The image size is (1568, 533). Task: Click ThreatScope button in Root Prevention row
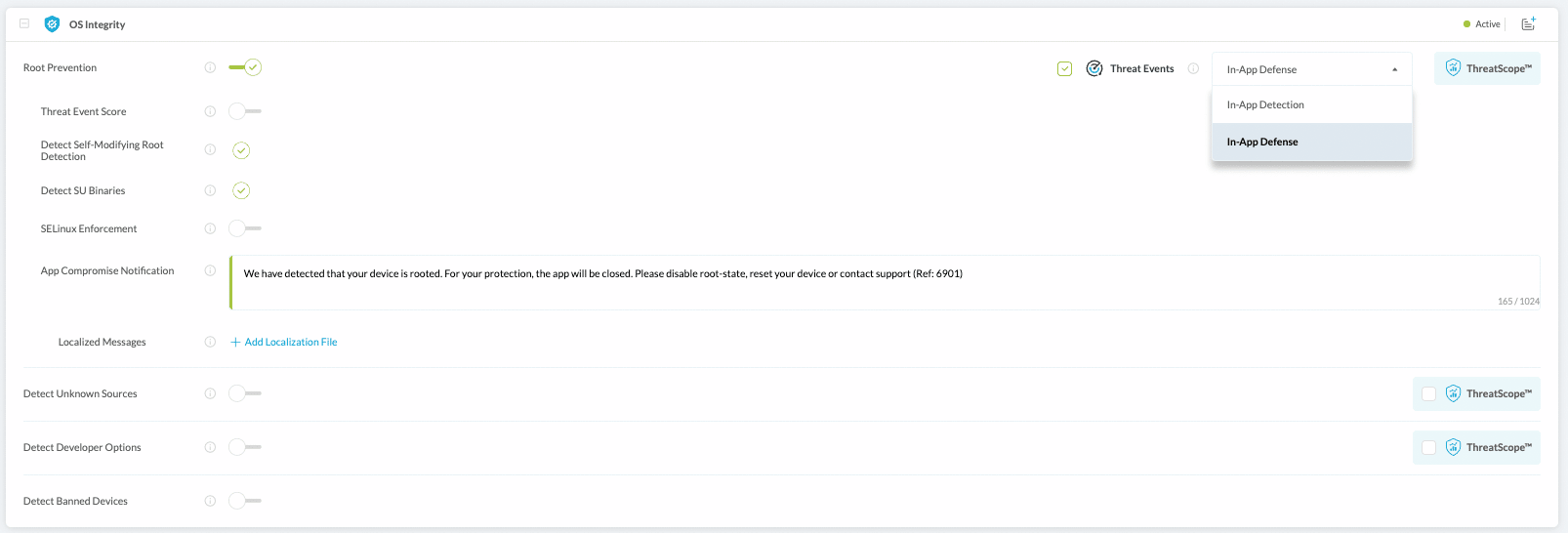click(x=1487, y=68)
